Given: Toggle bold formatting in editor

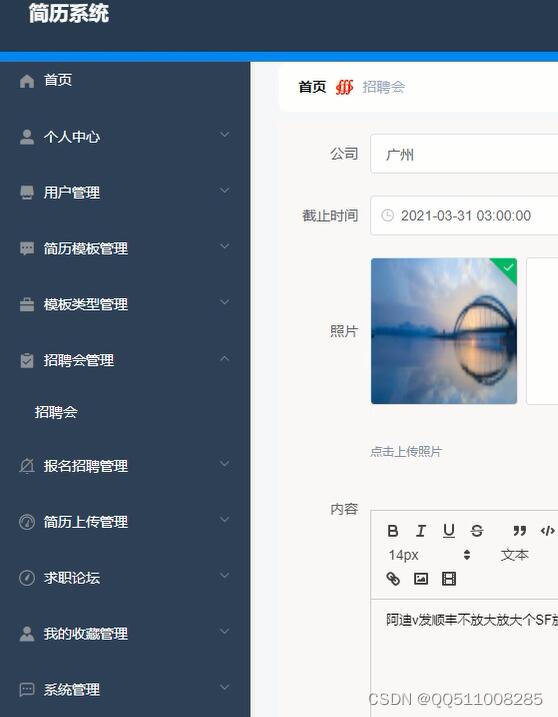Looking at the screenshot, I should pos(392,531).
